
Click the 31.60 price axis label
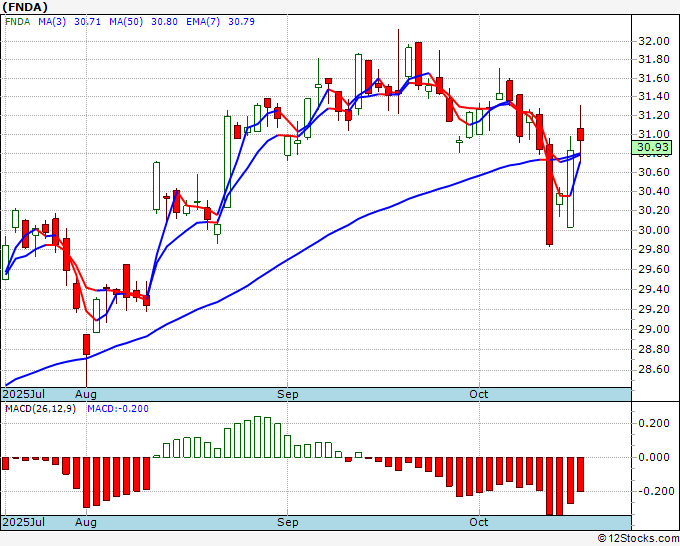(654, 78)
